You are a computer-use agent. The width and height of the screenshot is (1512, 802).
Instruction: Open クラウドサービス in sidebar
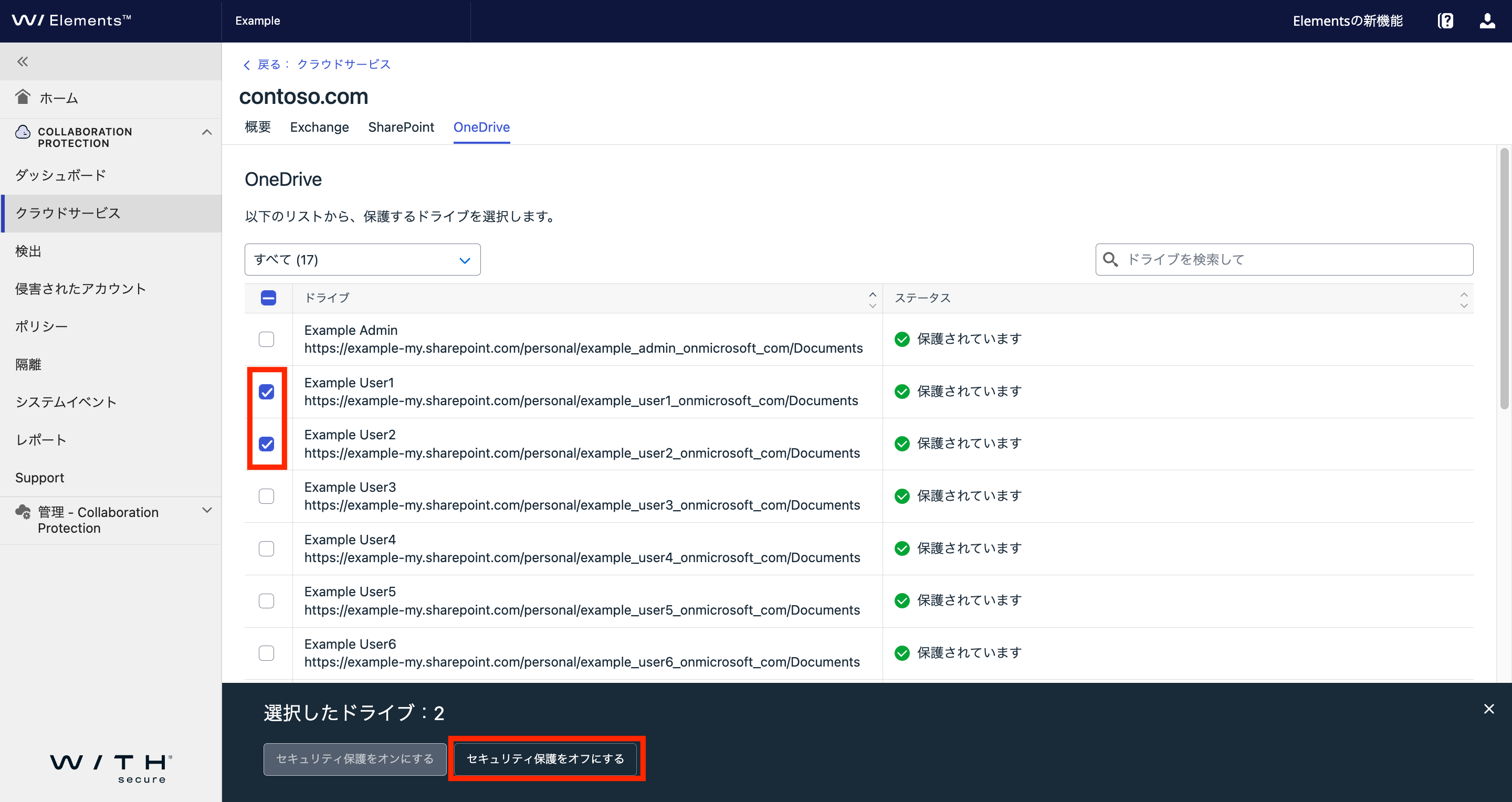click(111, 213)
